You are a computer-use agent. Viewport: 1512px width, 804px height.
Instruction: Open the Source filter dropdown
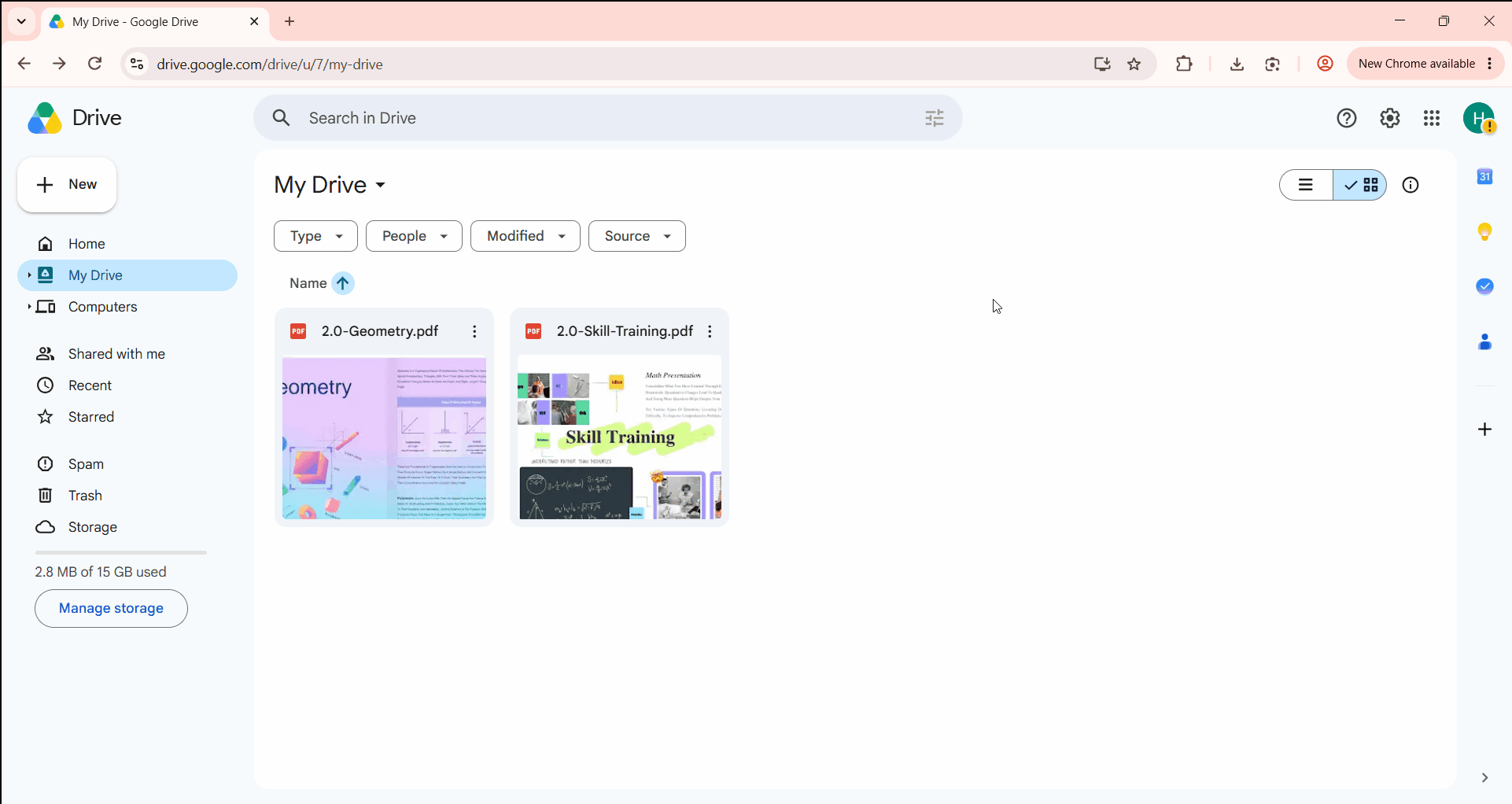636,236
